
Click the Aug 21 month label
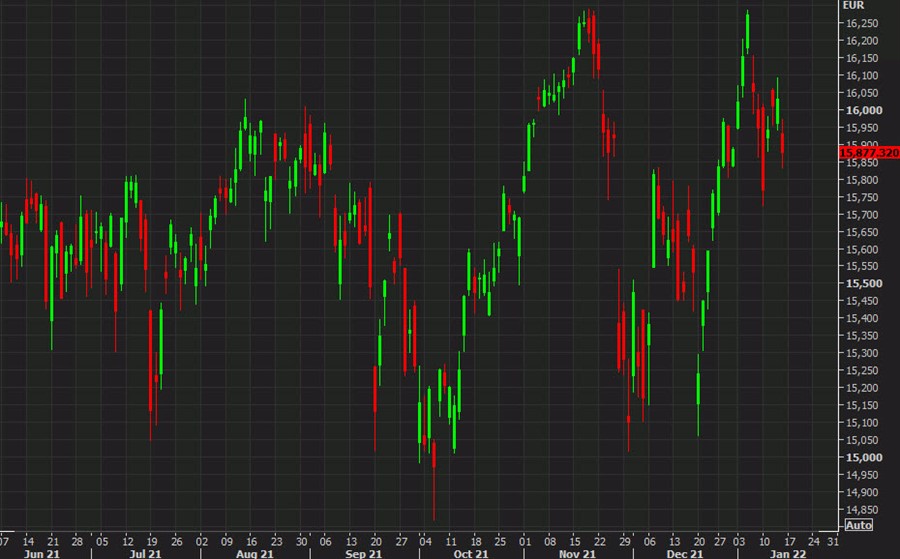coord(255,554)
